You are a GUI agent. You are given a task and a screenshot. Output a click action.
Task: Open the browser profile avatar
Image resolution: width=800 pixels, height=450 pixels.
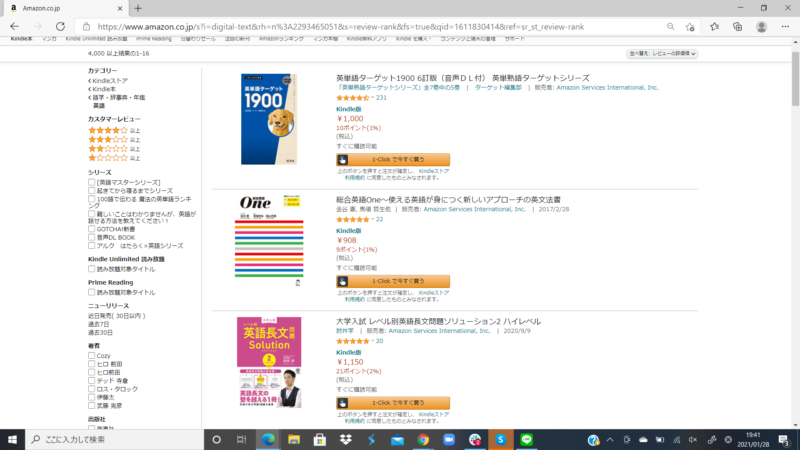click(761, 27)
